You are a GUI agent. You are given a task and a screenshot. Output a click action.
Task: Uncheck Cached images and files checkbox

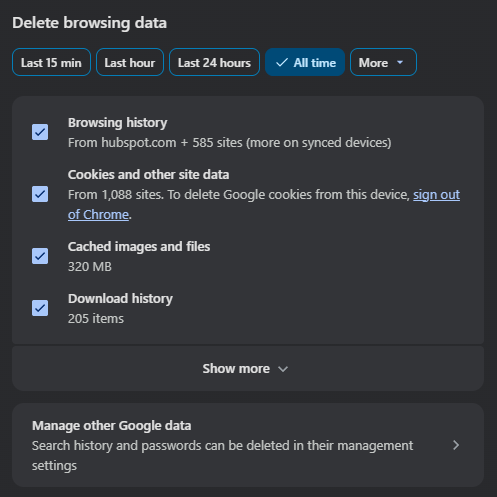click(x=40, y=256)
